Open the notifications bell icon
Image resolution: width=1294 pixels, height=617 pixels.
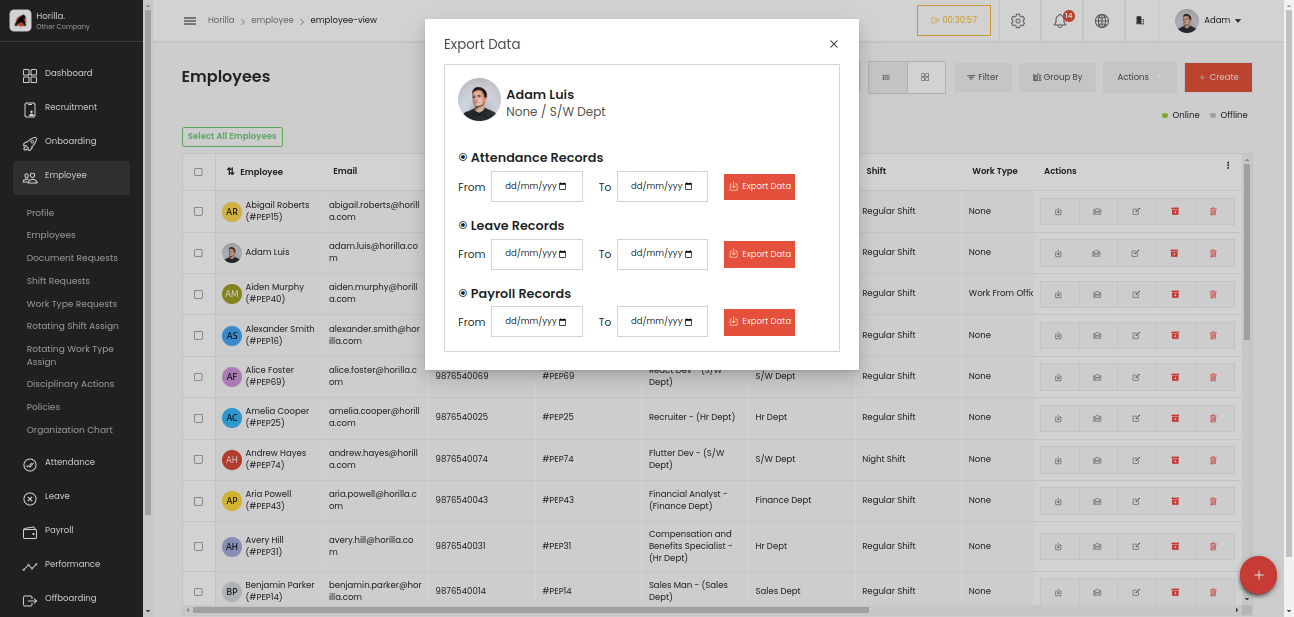tap(1060, 21)
